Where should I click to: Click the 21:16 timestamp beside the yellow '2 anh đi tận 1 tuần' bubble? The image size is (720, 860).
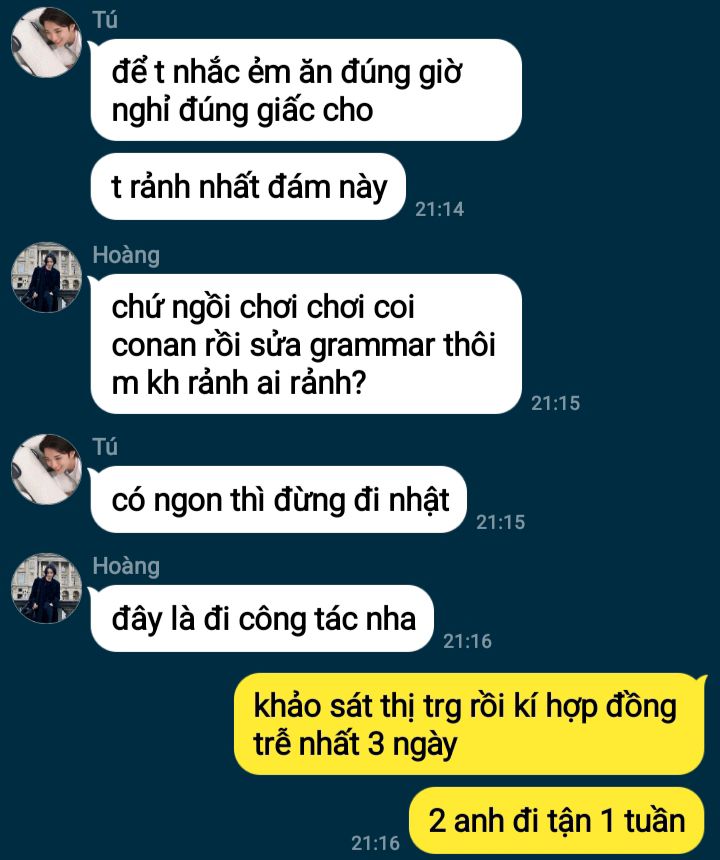[375, 843]
